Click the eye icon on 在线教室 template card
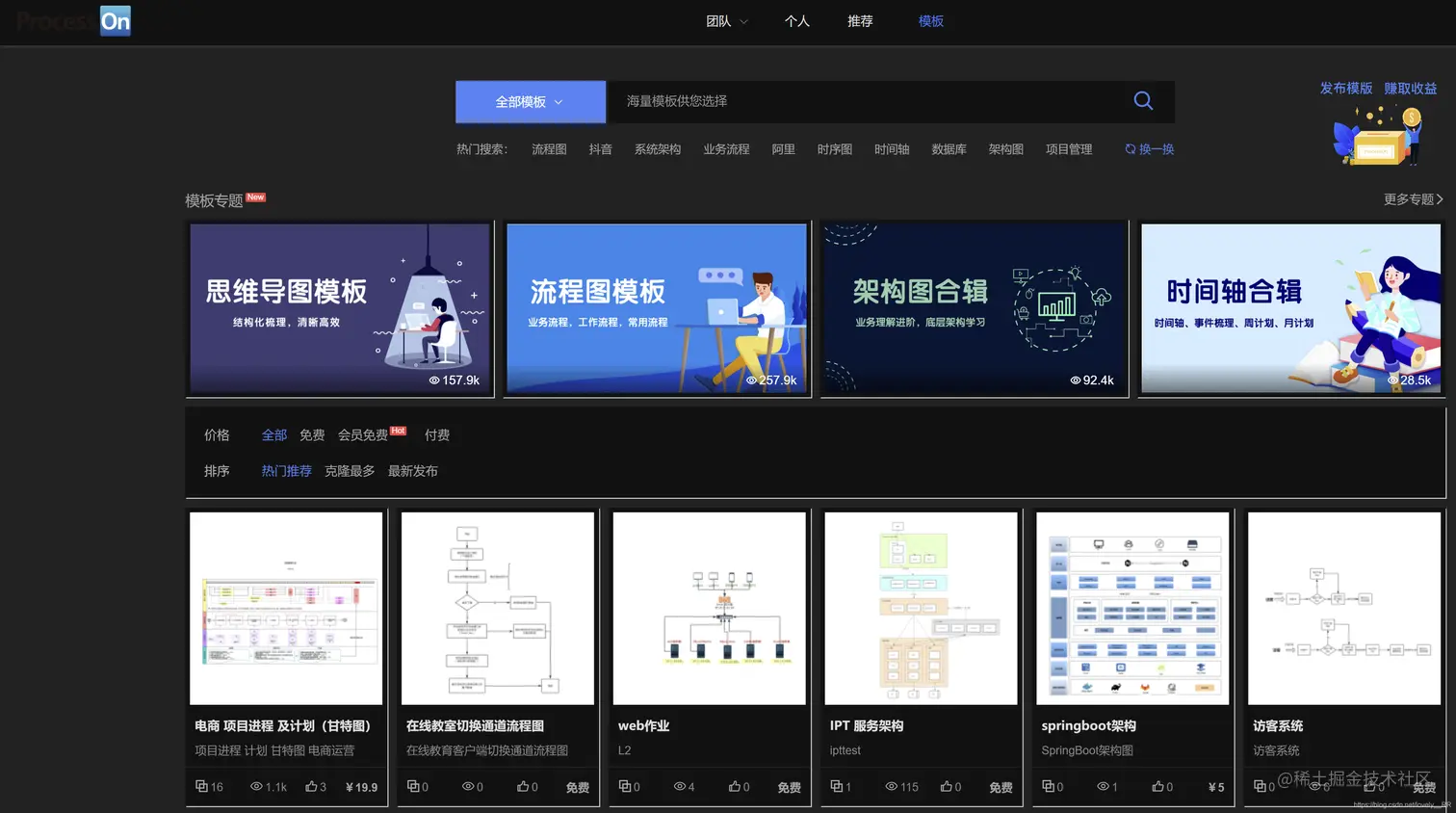Screen dimensions: 1456x813 pyautogui.click(x=470, y=786)
